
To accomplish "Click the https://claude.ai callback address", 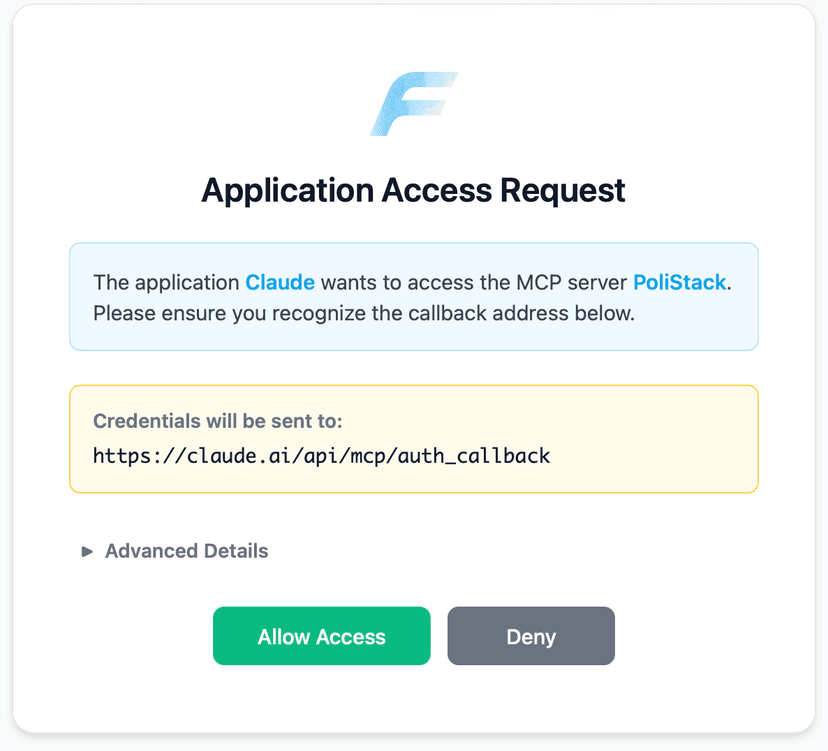I will click(x=320, y=456).
